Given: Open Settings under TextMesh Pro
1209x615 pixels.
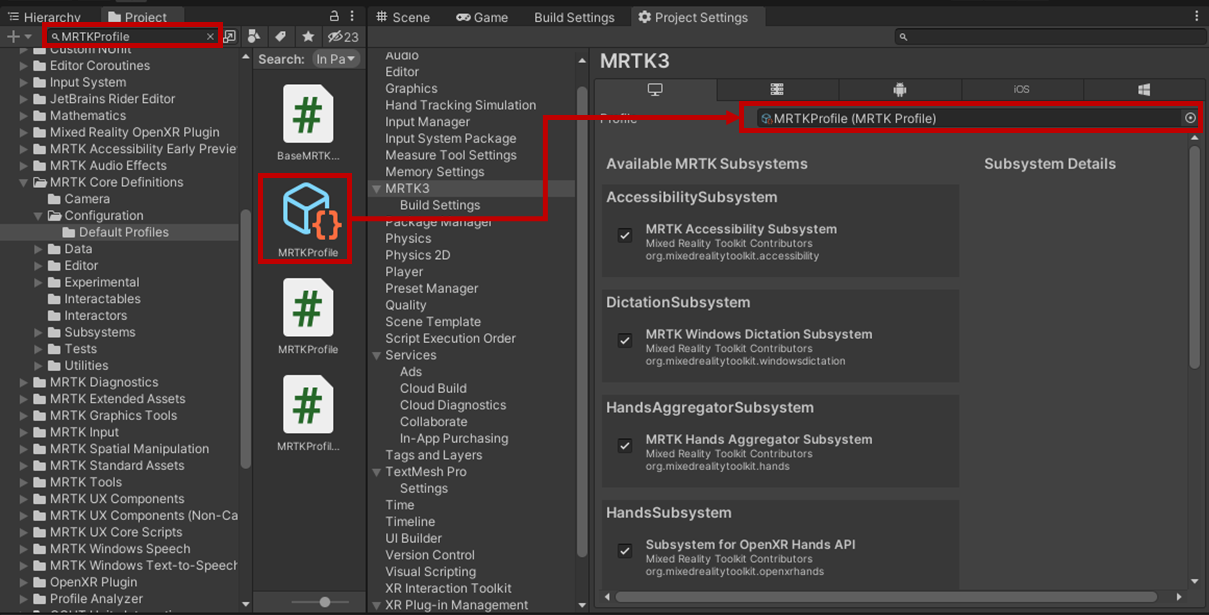Looking at the screenshot, I should pyautogui.click(x=424, y=488).
